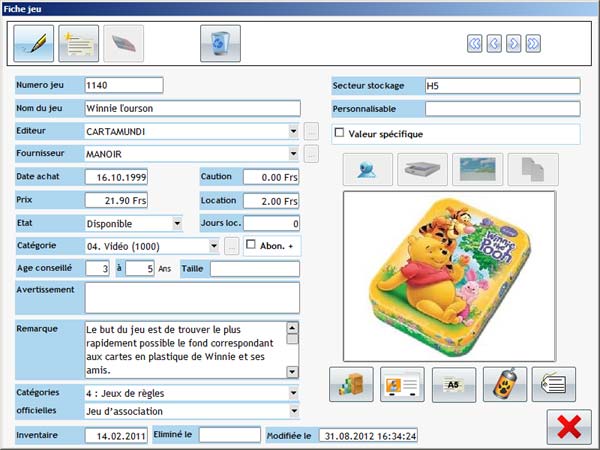This screenshot has width=600, height=450.
Task: Click the Numero jeu field 1140
Action: tap(124, 85)
